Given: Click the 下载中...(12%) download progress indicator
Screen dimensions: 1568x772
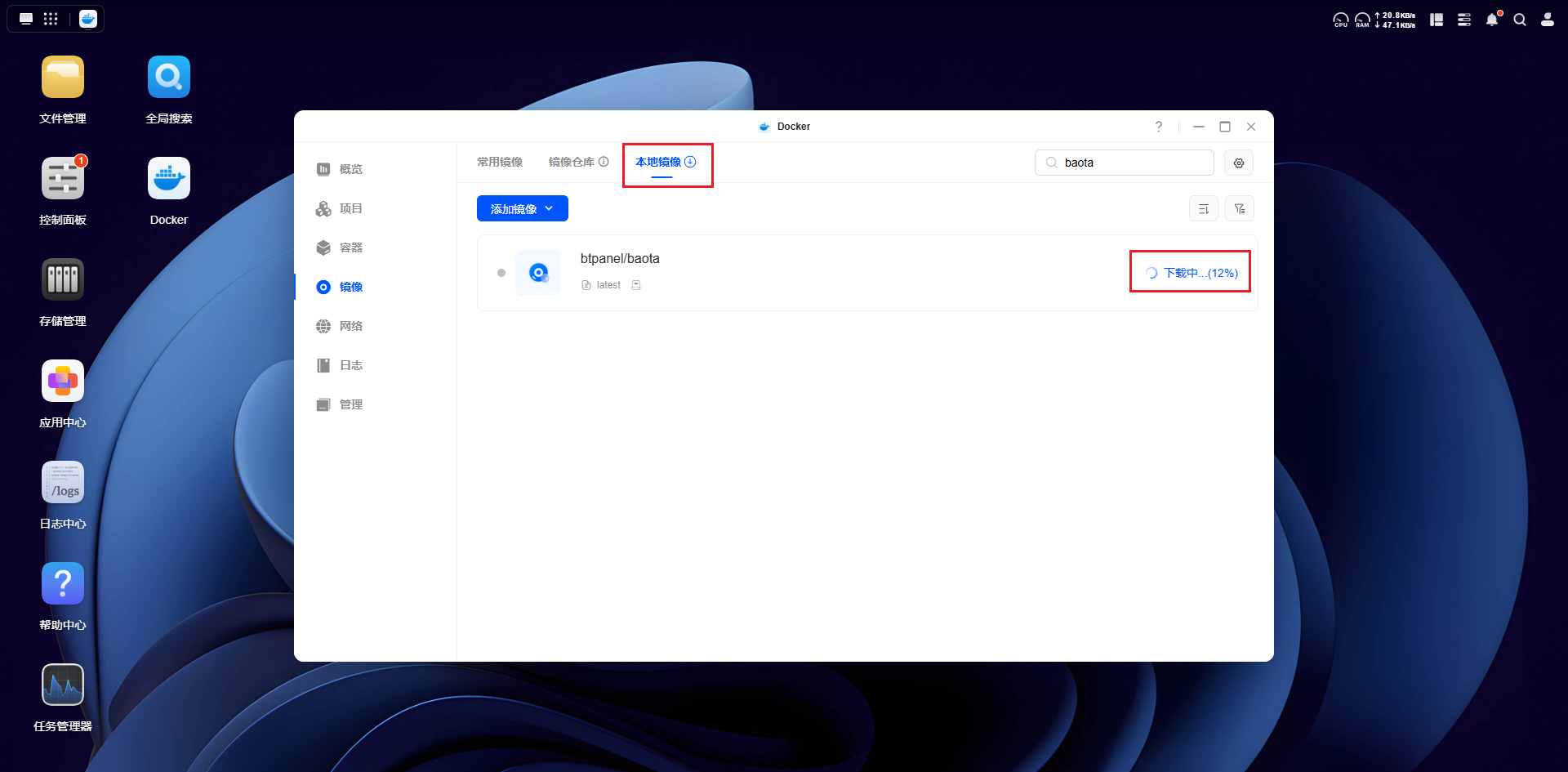Looking at the screenshot, I should point(1192,273).
